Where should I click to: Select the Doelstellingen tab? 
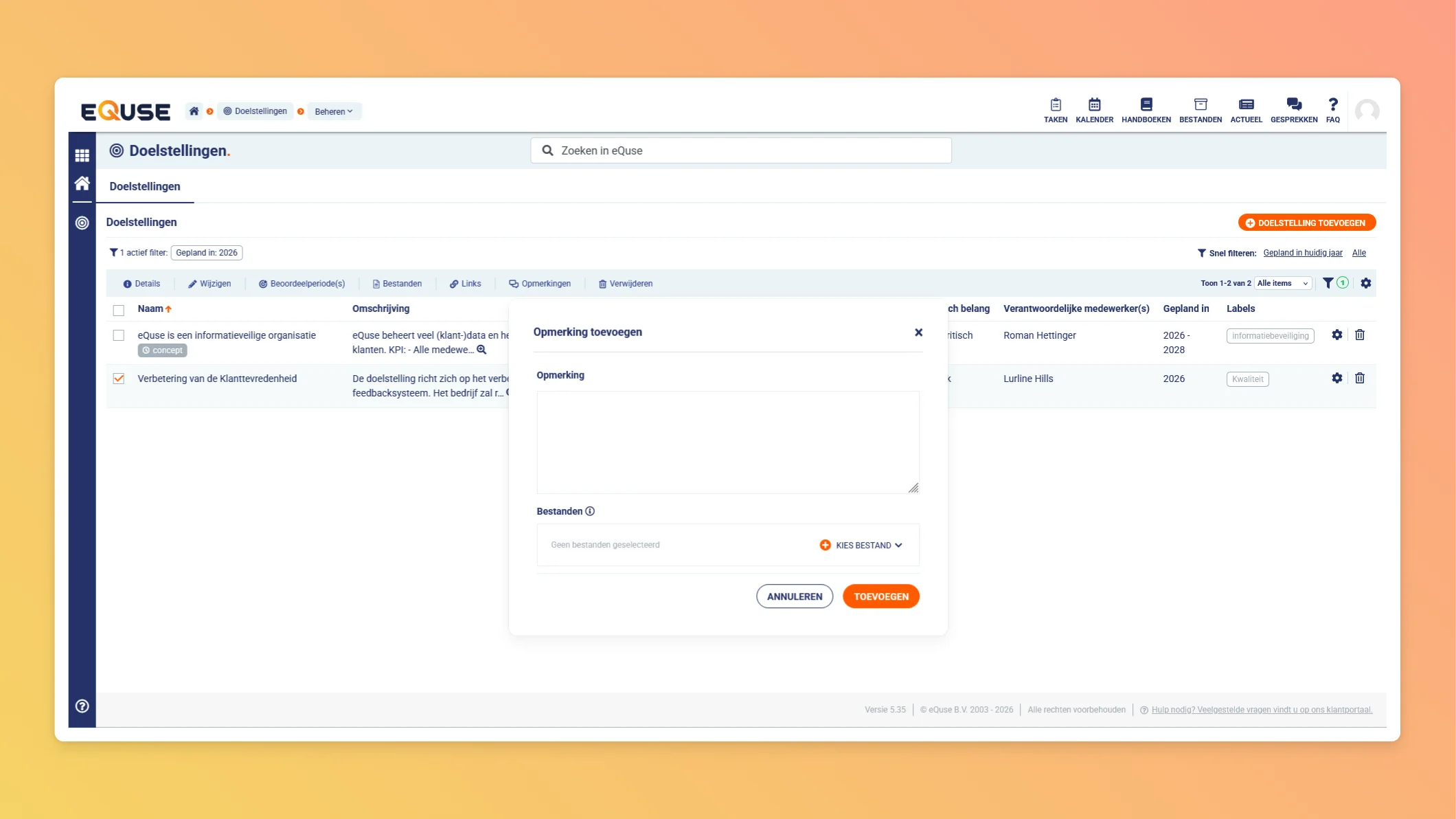145,186
